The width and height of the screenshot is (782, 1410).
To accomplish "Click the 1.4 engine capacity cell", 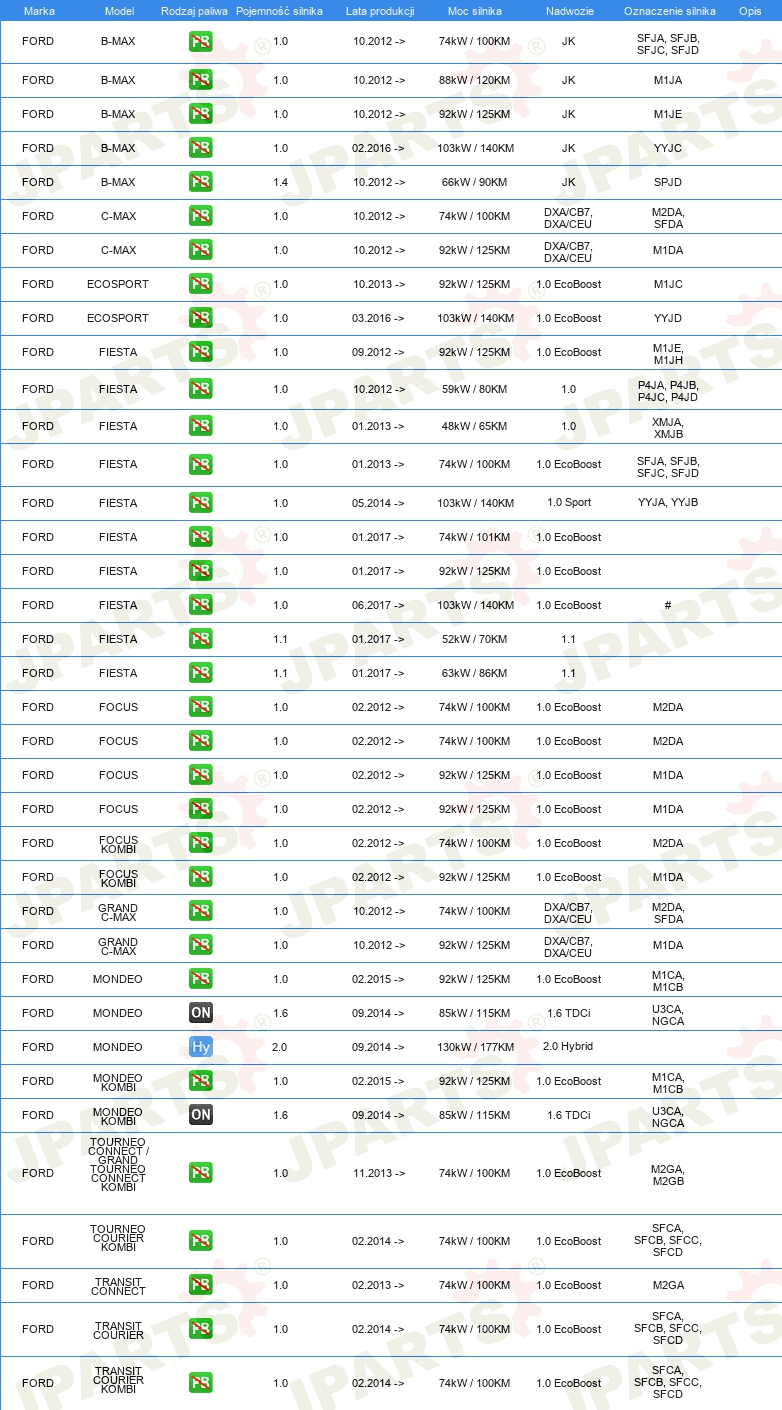I will coord(280,182).
